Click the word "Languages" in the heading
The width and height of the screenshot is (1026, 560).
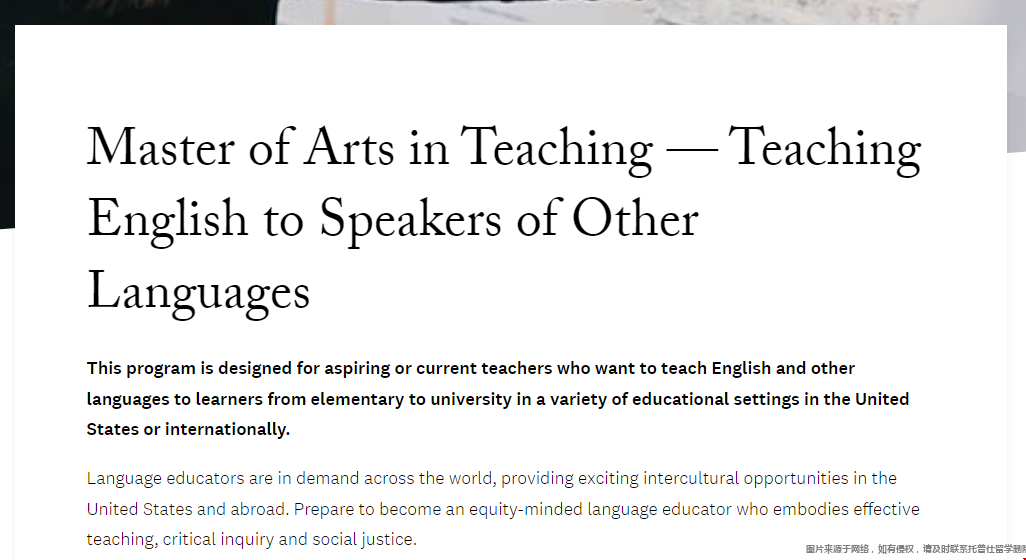(x=198, y=294)
